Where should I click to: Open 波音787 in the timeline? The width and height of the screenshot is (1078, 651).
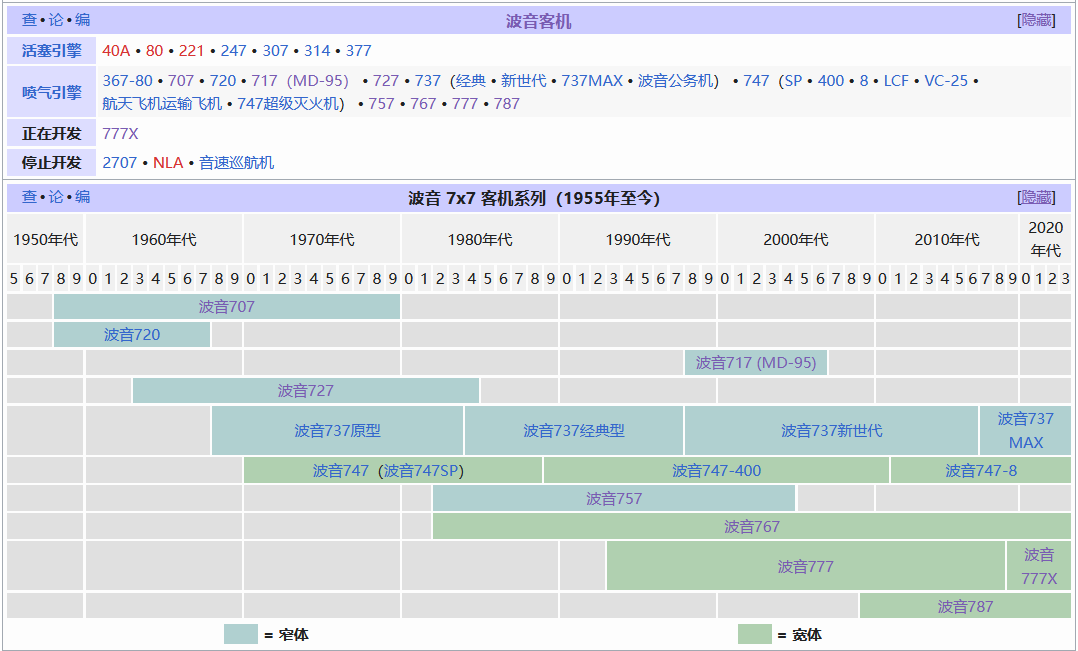[965, 607]
